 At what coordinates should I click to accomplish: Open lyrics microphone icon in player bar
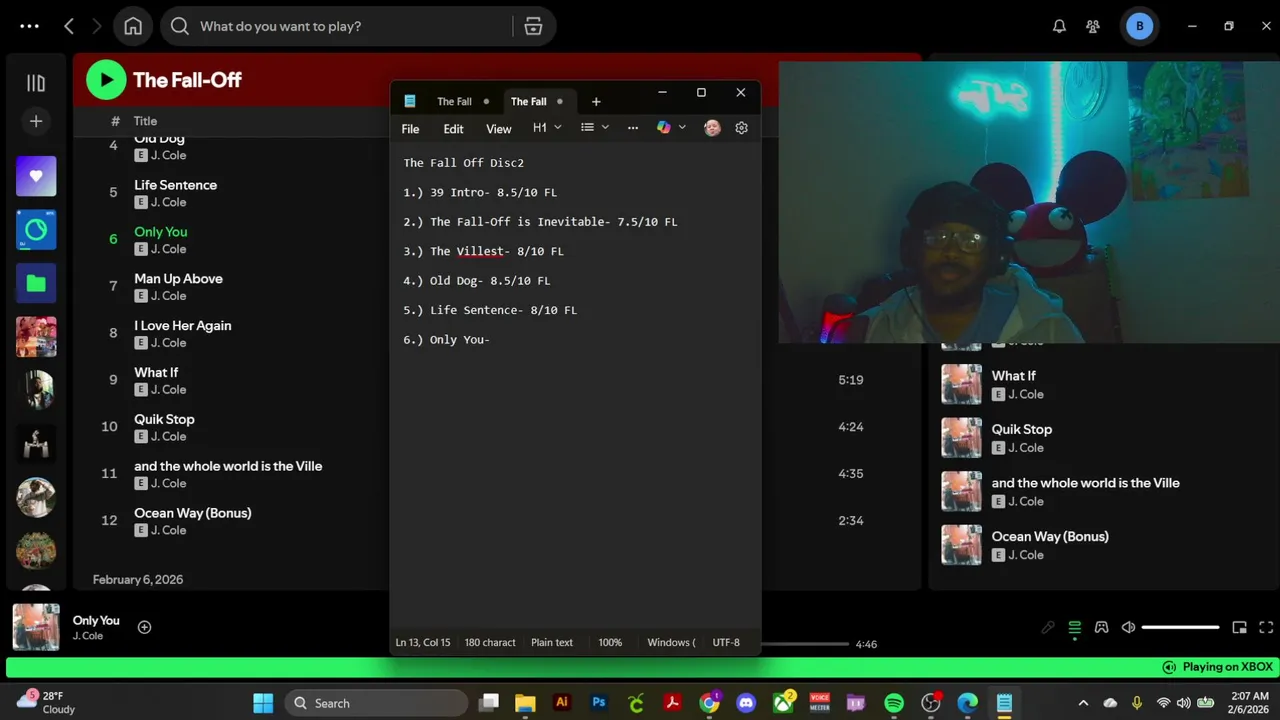pyautogui.click(x=1048, y=627)
